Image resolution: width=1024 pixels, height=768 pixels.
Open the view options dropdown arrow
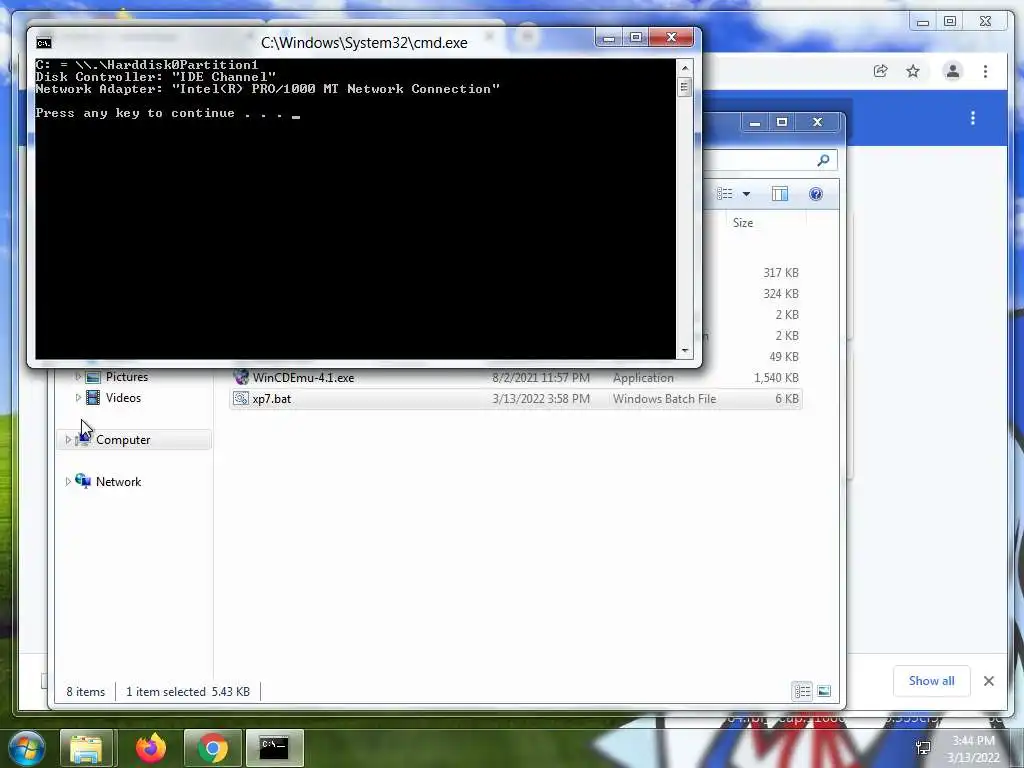[746, 194]
